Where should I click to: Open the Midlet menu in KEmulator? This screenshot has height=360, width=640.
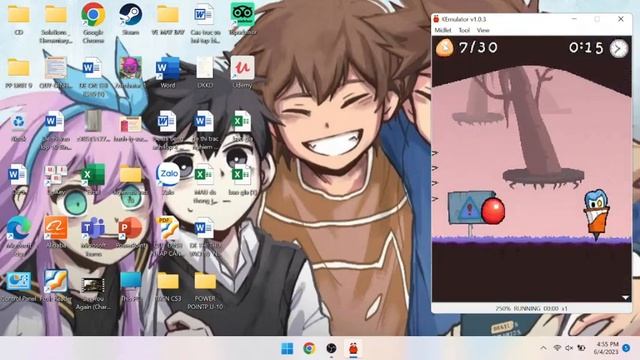442,30
